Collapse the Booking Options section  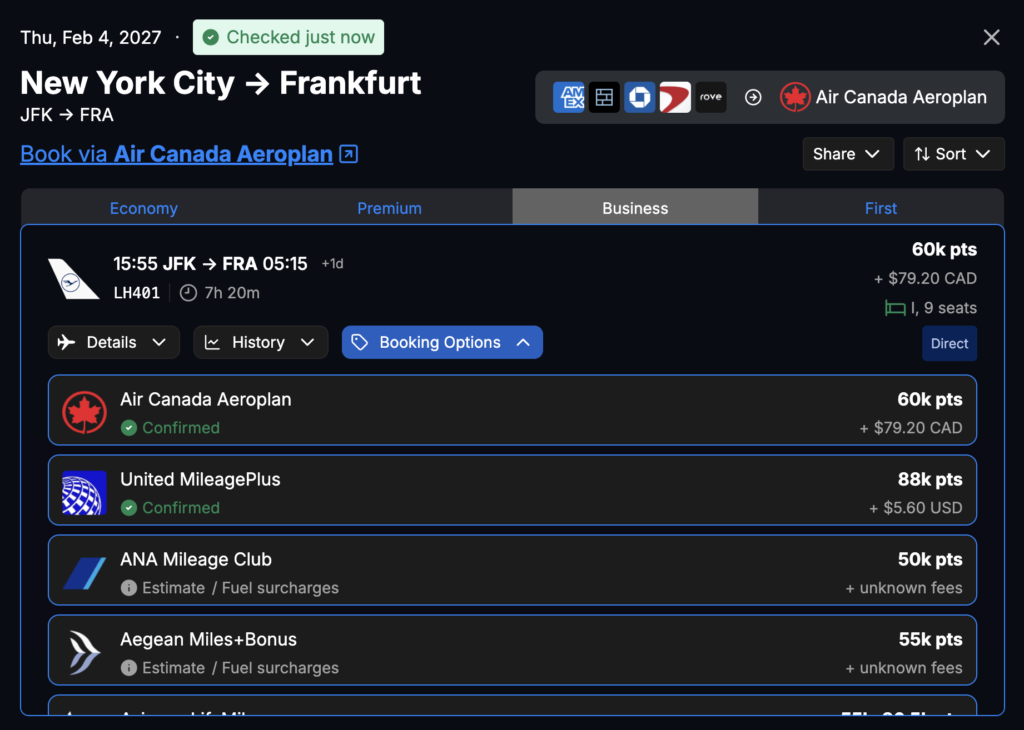[x=442, y=342]
